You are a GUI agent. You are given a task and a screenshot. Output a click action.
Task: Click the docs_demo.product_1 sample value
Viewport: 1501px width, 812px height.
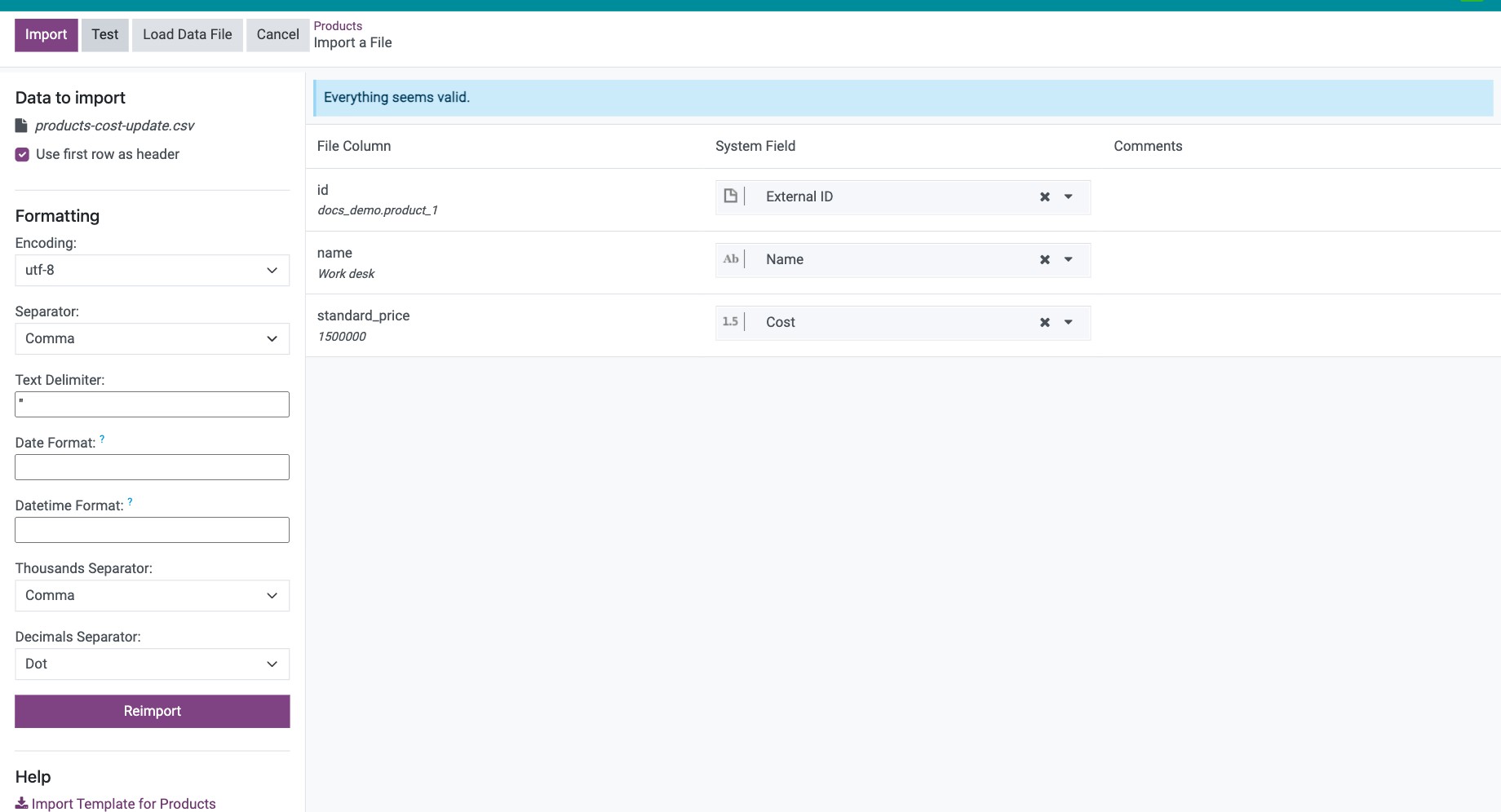378,210
